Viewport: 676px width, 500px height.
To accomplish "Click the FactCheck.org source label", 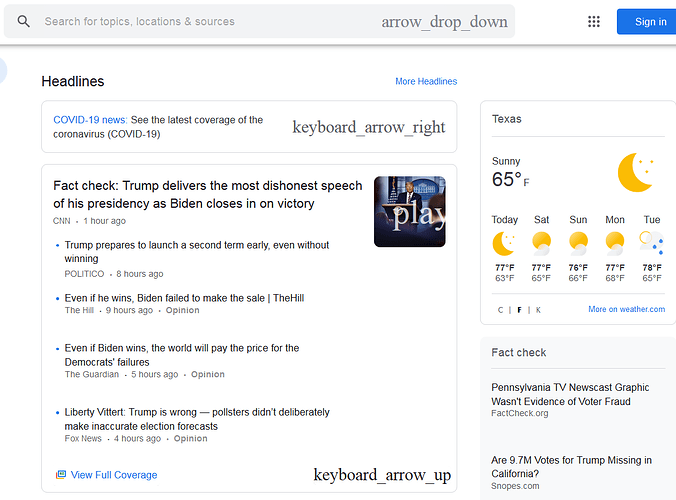I will click(x=520, y=413).
